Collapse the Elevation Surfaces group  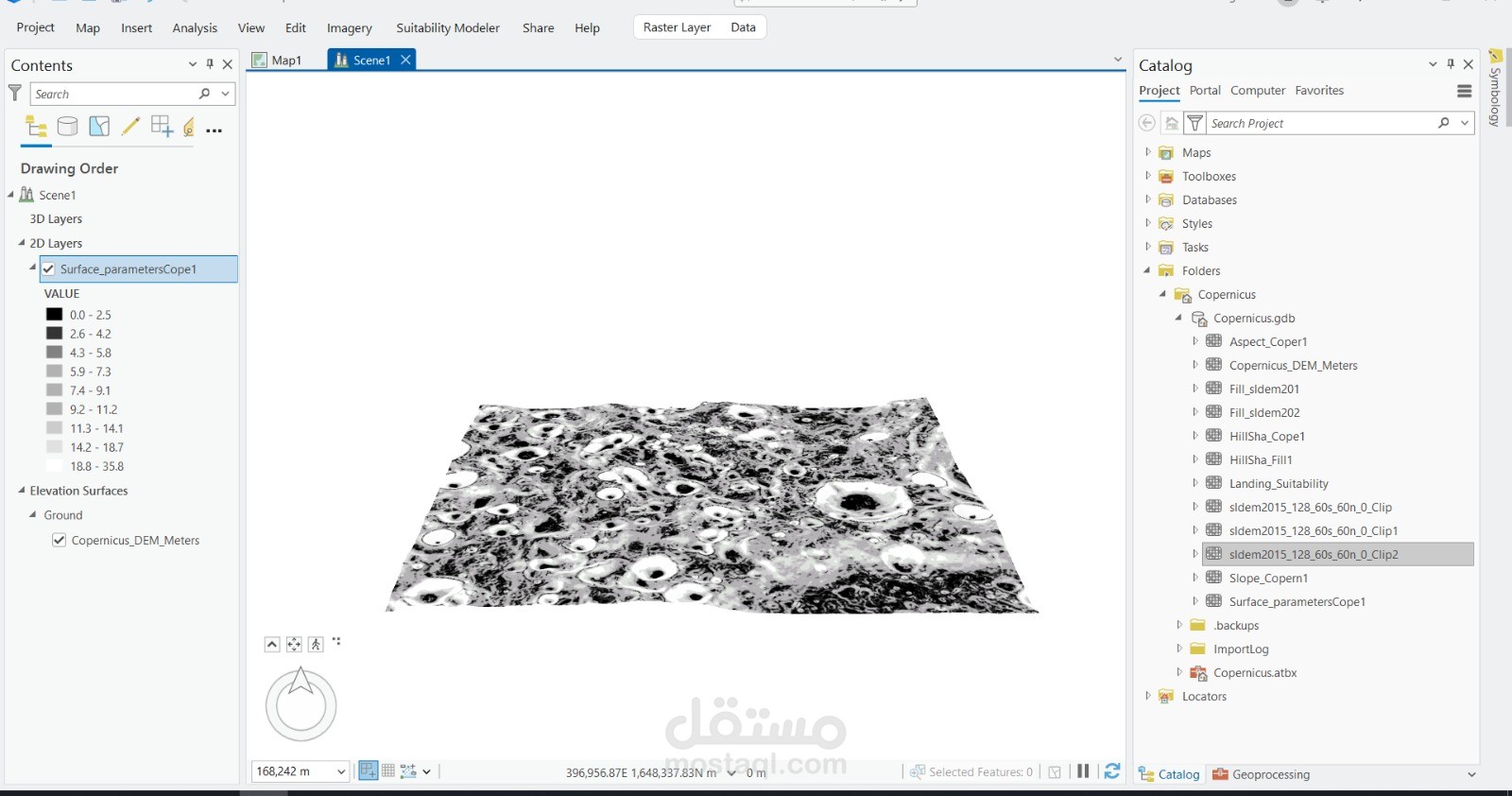22,490
